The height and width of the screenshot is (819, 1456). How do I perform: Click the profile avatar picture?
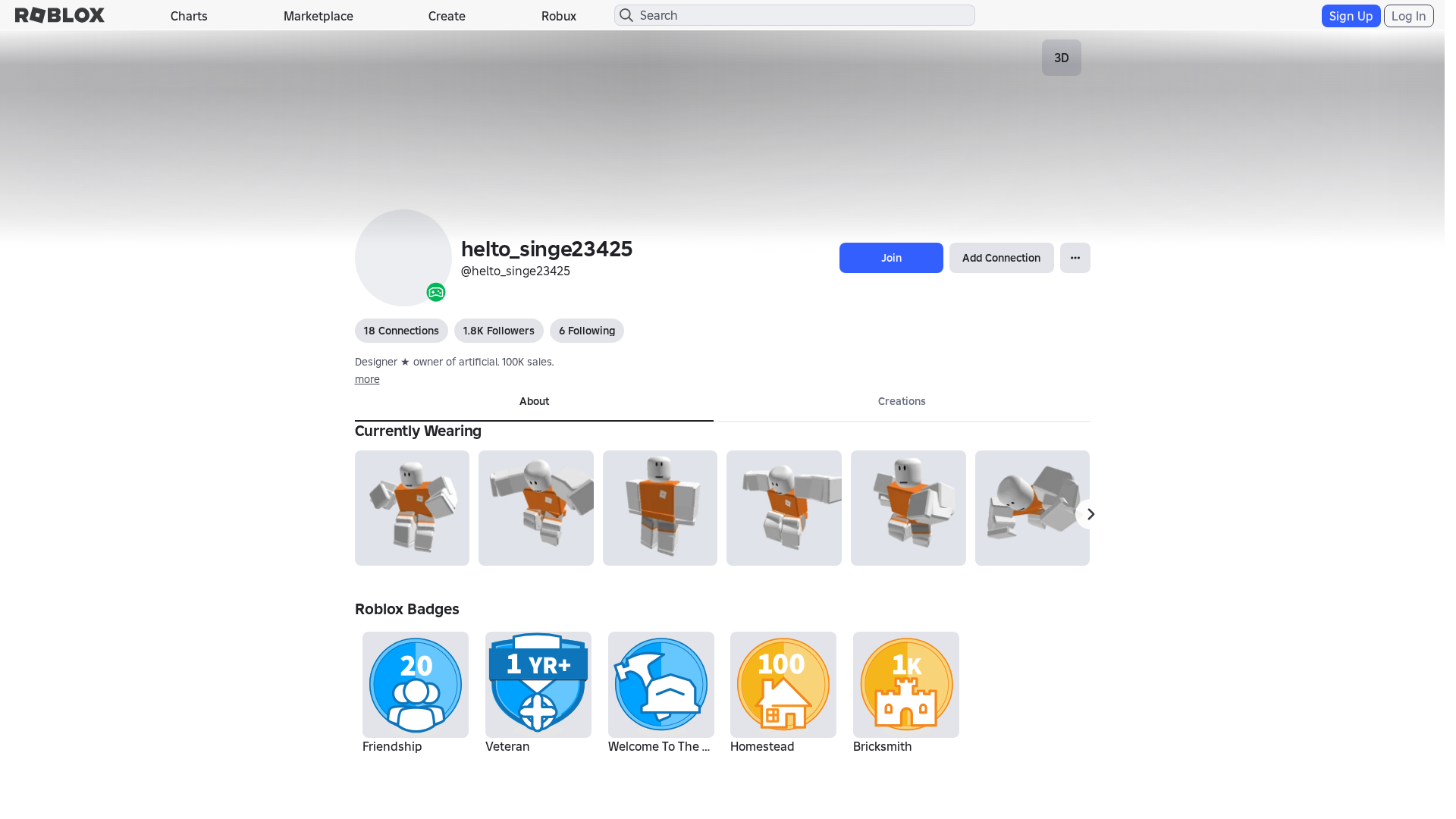click(x=403, y=258)
